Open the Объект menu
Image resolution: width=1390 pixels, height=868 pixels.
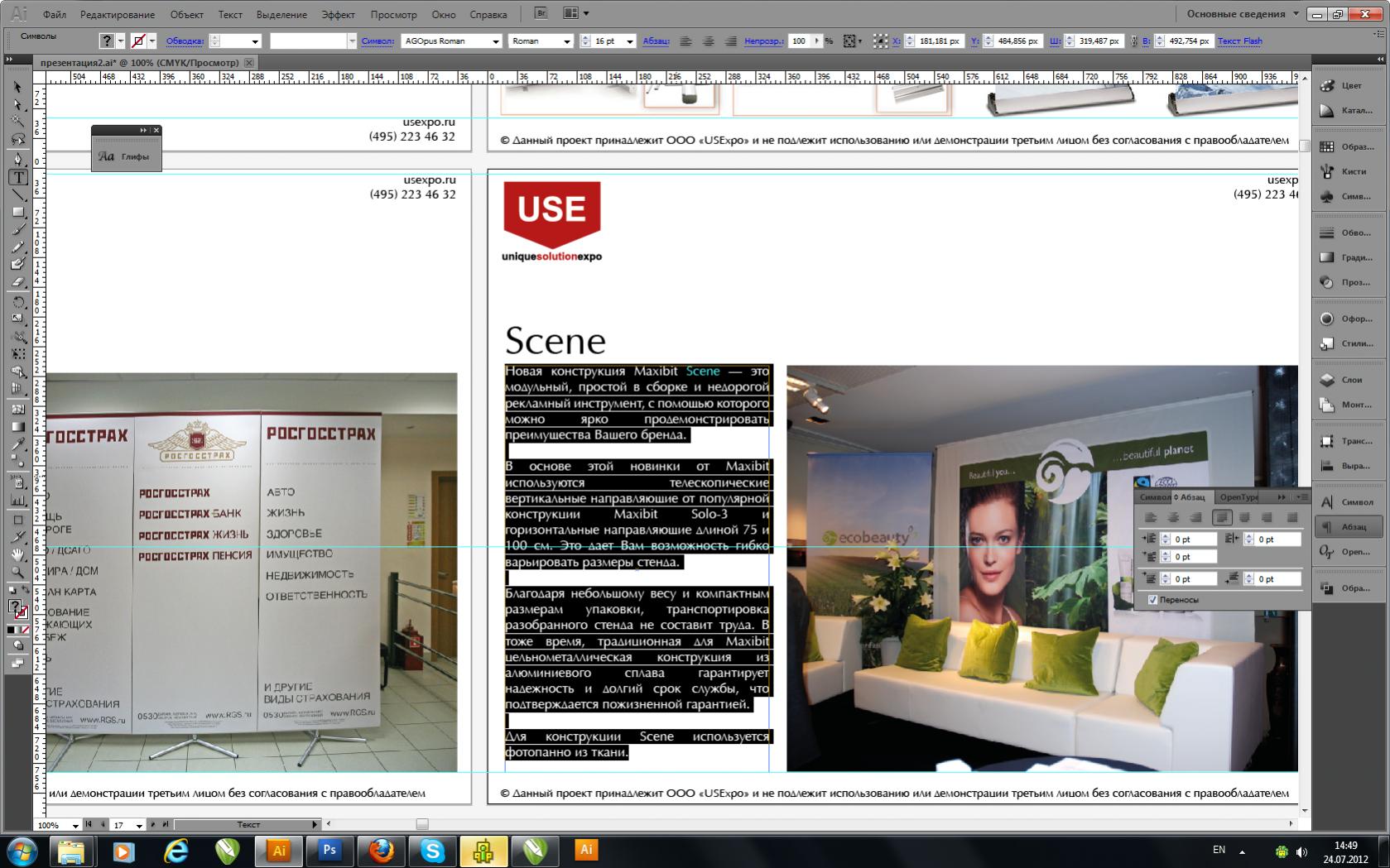186,14
